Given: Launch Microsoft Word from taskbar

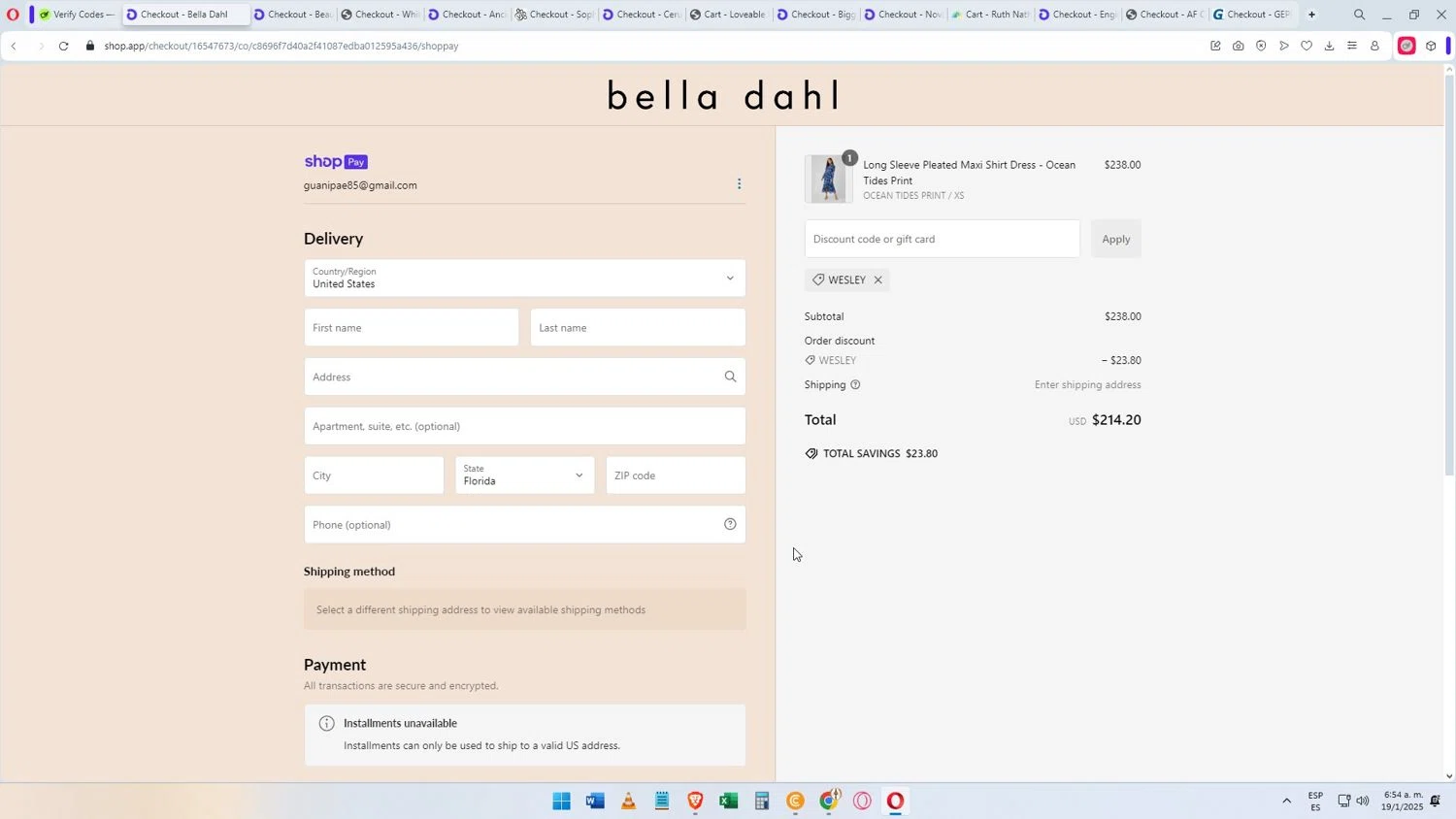Looking at the screenshot, I should click(x=595, y=801).
